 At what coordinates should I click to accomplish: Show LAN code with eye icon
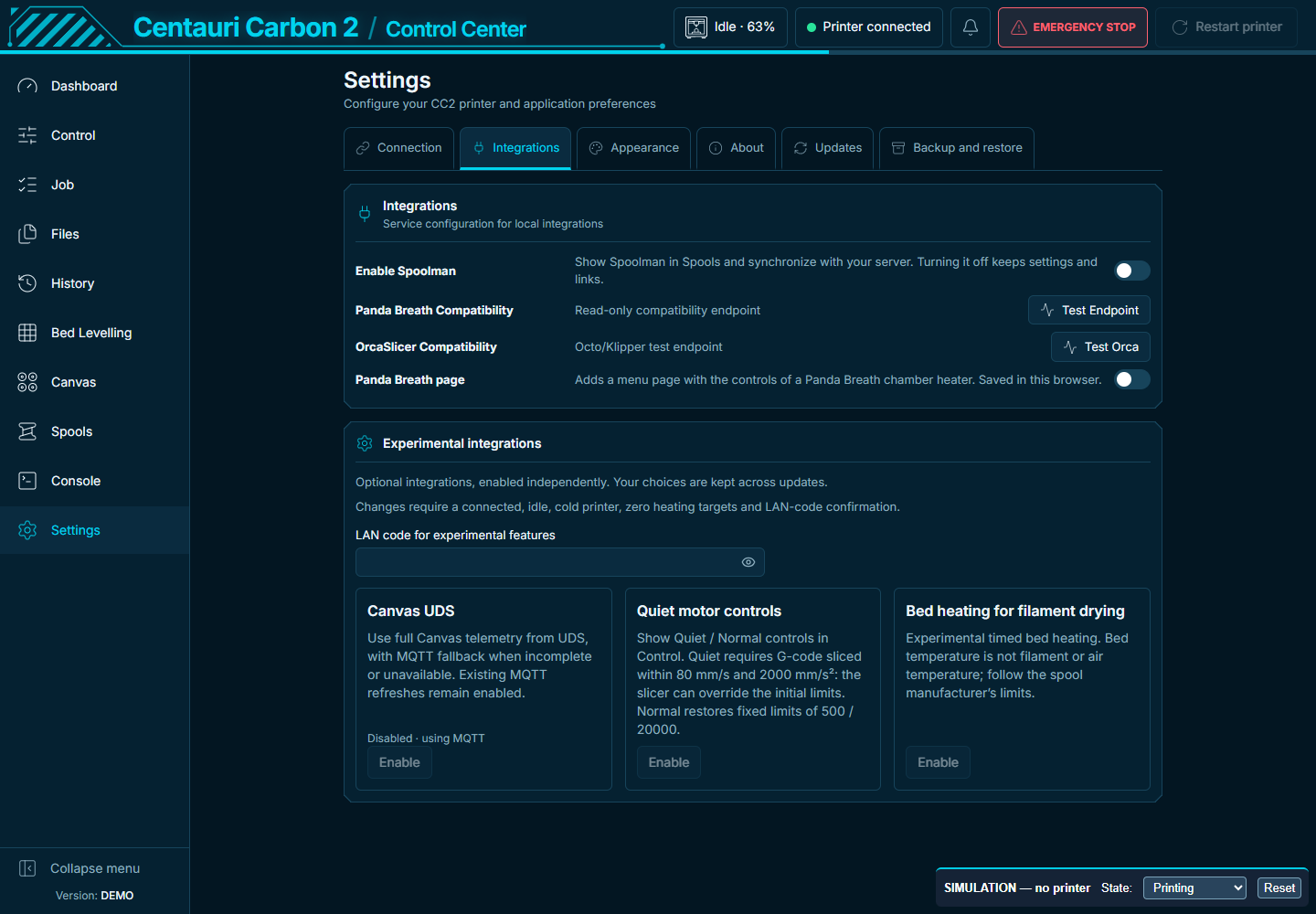(x=748, y=562)
